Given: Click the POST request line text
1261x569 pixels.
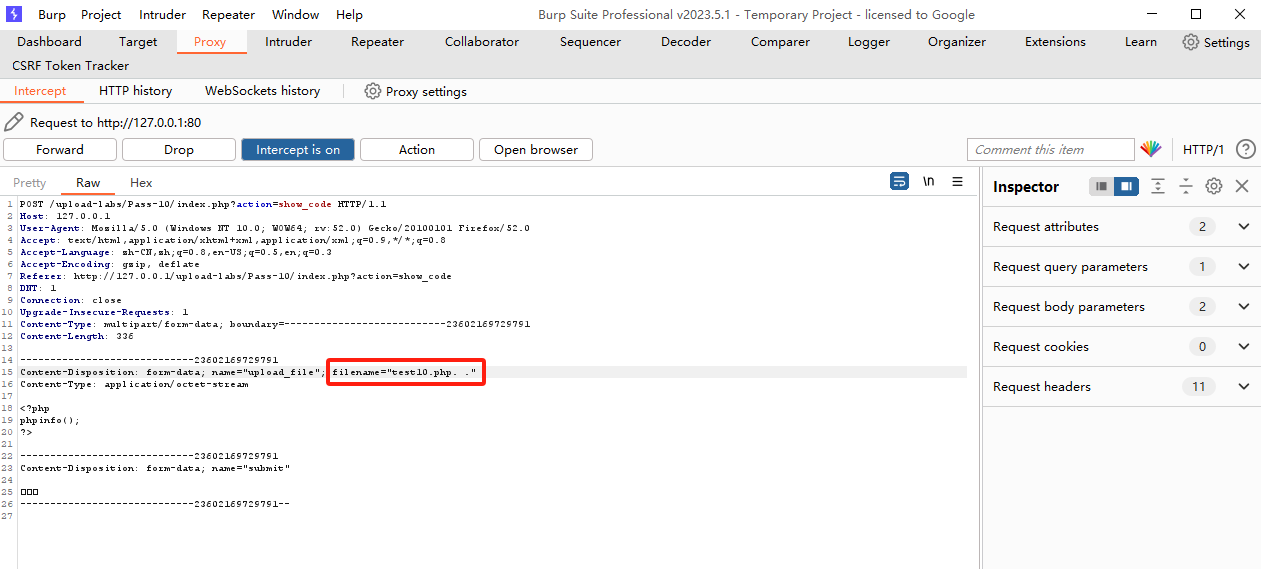Looking at the screenshot, I should tap(203, 204).
